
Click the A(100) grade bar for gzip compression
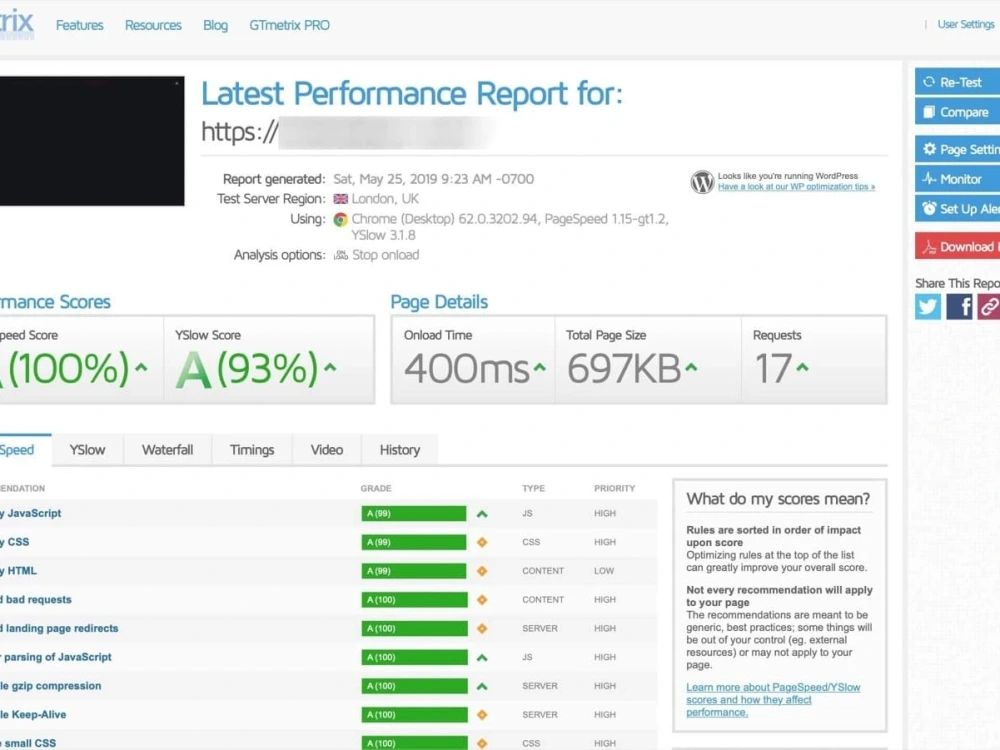click(414, 686)
